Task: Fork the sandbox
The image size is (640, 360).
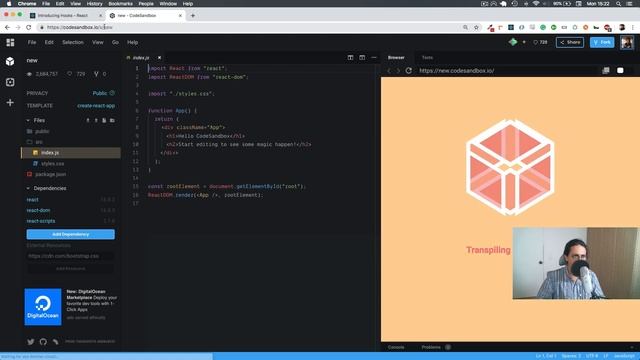Action: [602, 42]
